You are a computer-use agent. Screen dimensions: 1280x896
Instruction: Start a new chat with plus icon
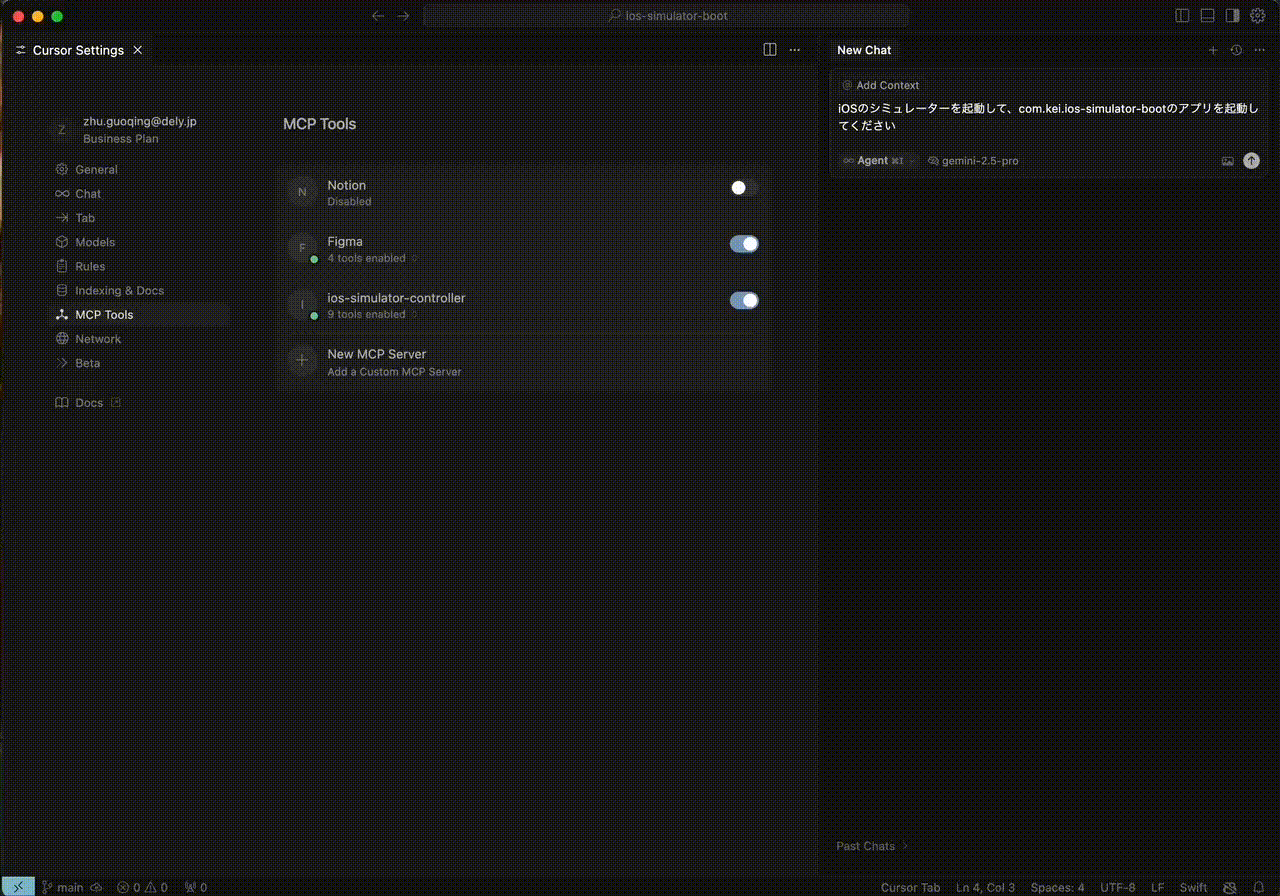(x=1213, y=50)
